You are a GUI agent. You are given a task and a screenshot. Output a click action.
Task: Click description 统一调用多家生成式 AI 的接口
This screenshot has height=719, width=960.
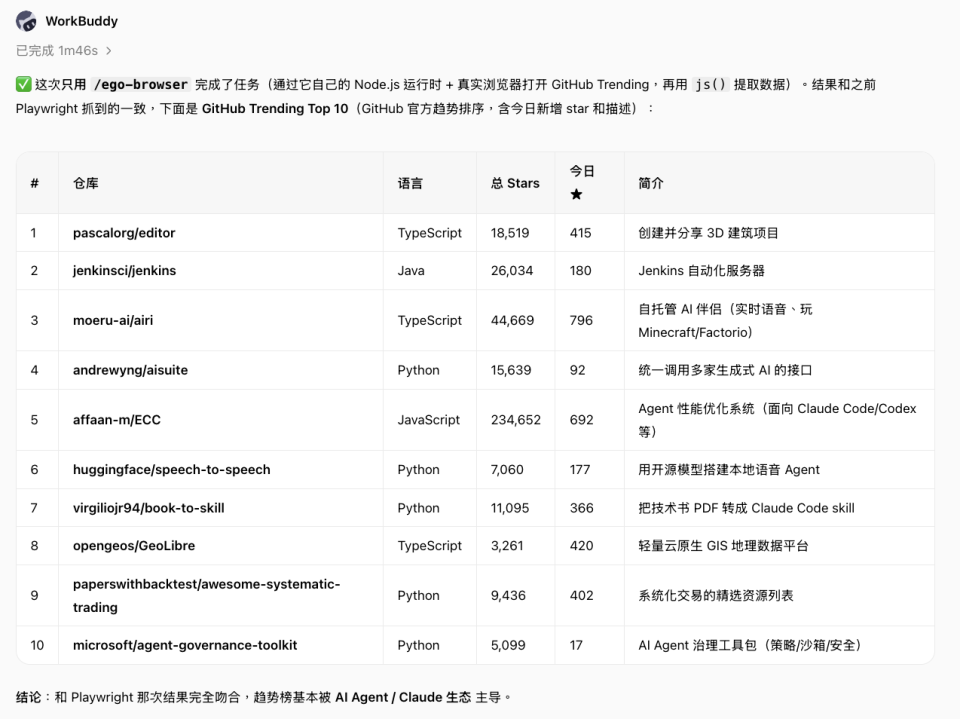[725, 370]
